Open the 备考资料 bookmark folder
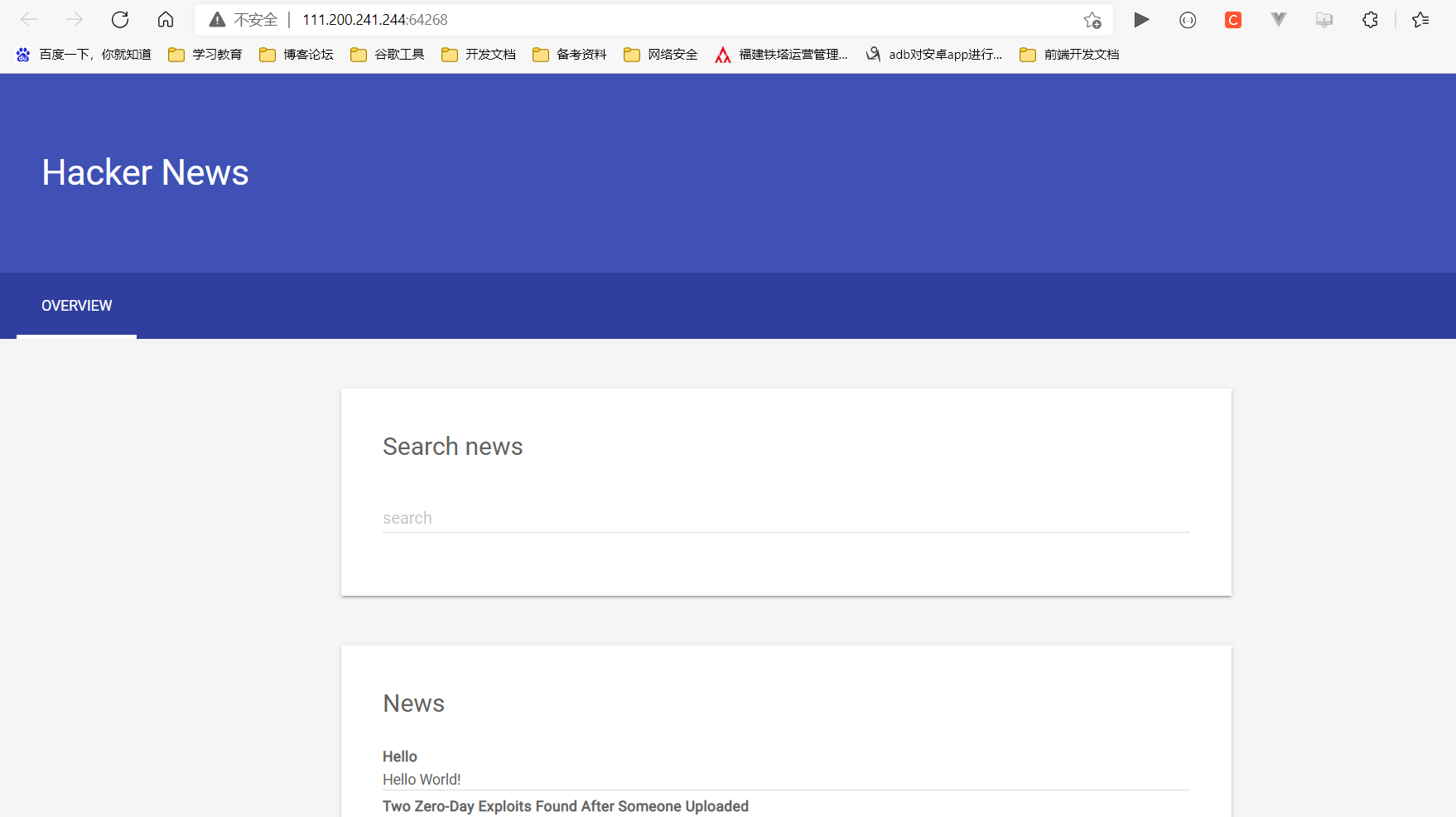This screenshot has width=1456, height=817. [570, 55]
